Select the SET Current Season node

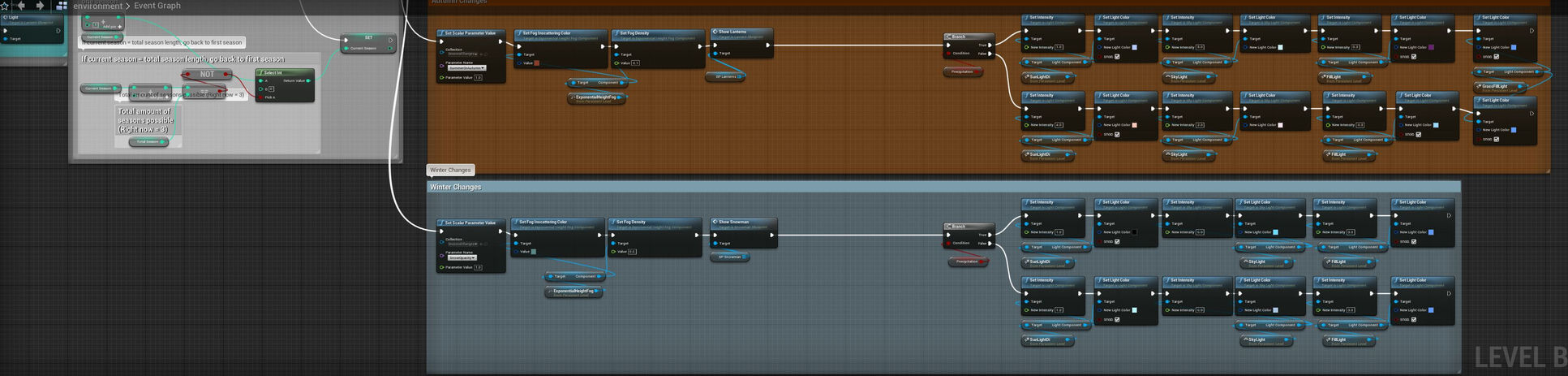tap(368, 43)
